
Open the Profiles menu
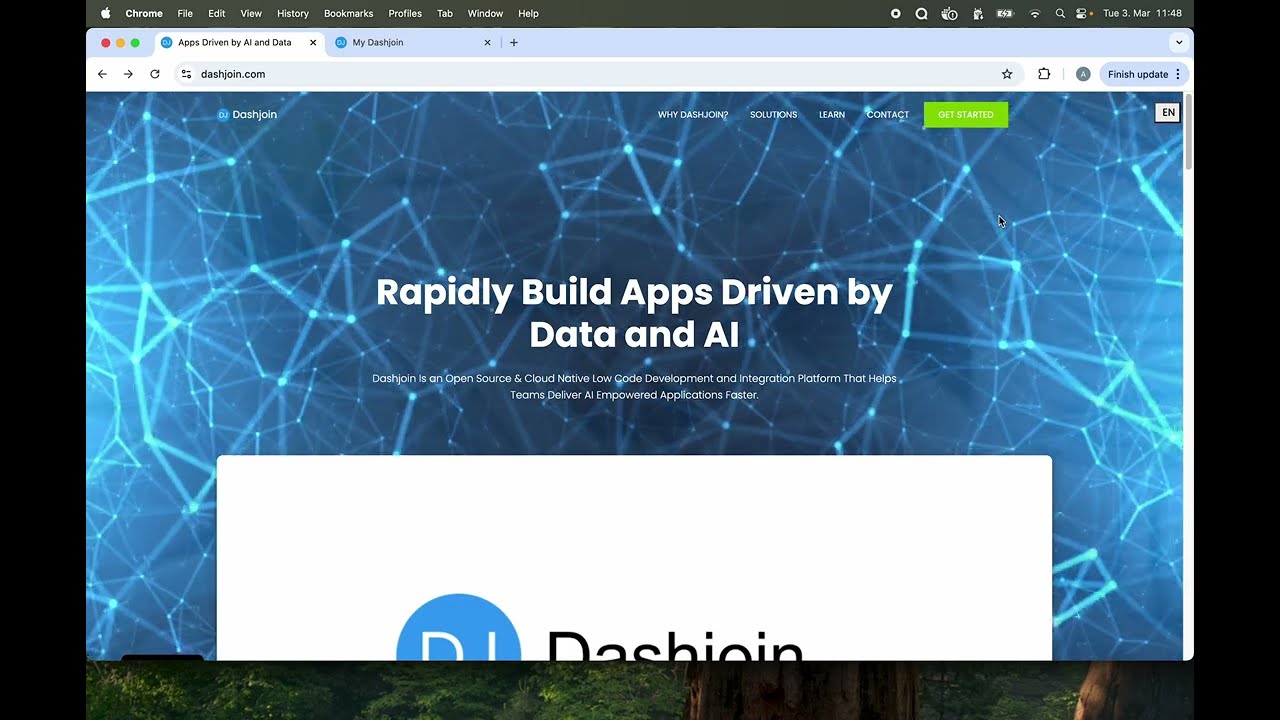[405, 14]
